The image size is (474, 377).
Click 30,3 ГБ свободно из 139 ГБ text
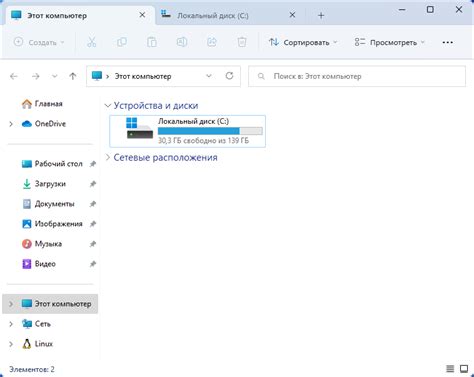[203, 141]
